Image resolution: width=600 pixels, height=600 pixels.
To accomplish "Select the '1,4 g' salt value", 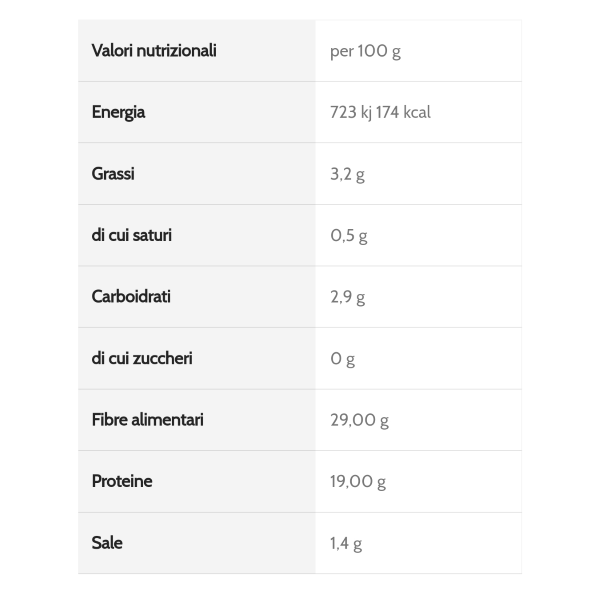I will tap(346, 544).
